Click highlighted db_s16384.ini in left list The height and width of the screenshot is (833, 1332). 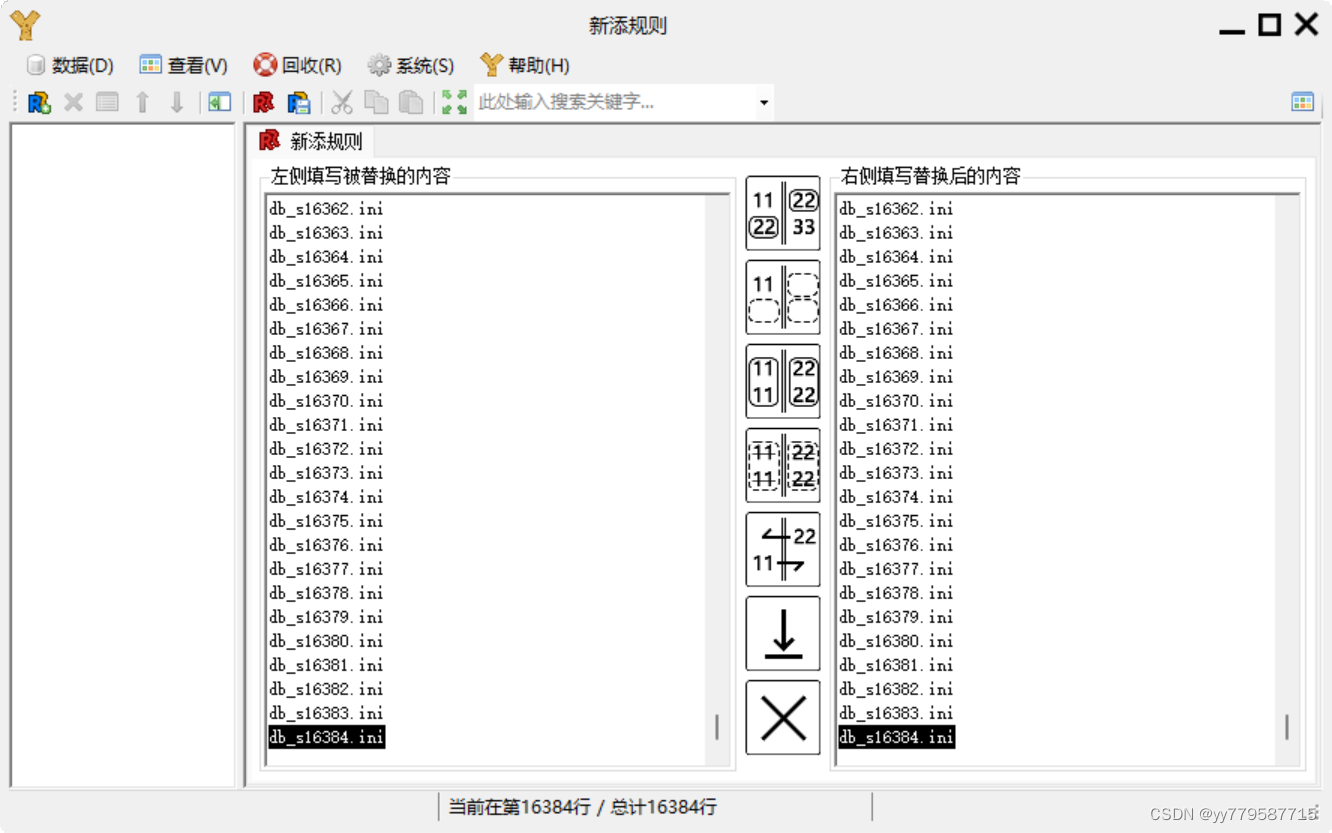point(326,737)
